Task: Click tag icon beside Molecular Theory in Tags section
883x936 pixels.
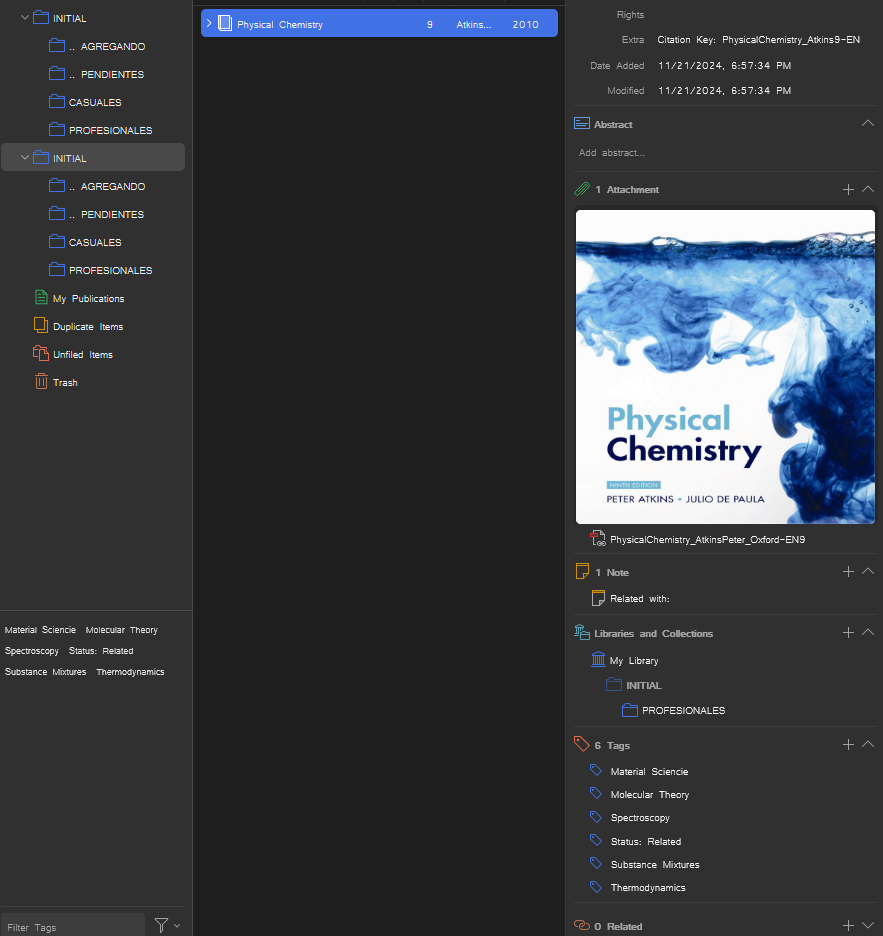Action: [596, 793]
